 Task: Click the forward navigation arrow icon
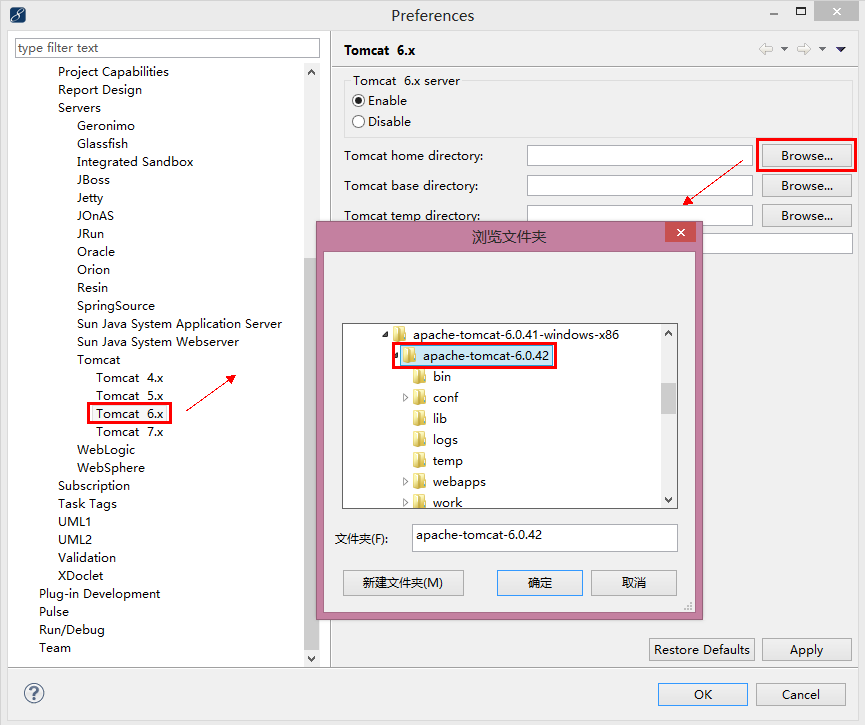pos(804,49)
